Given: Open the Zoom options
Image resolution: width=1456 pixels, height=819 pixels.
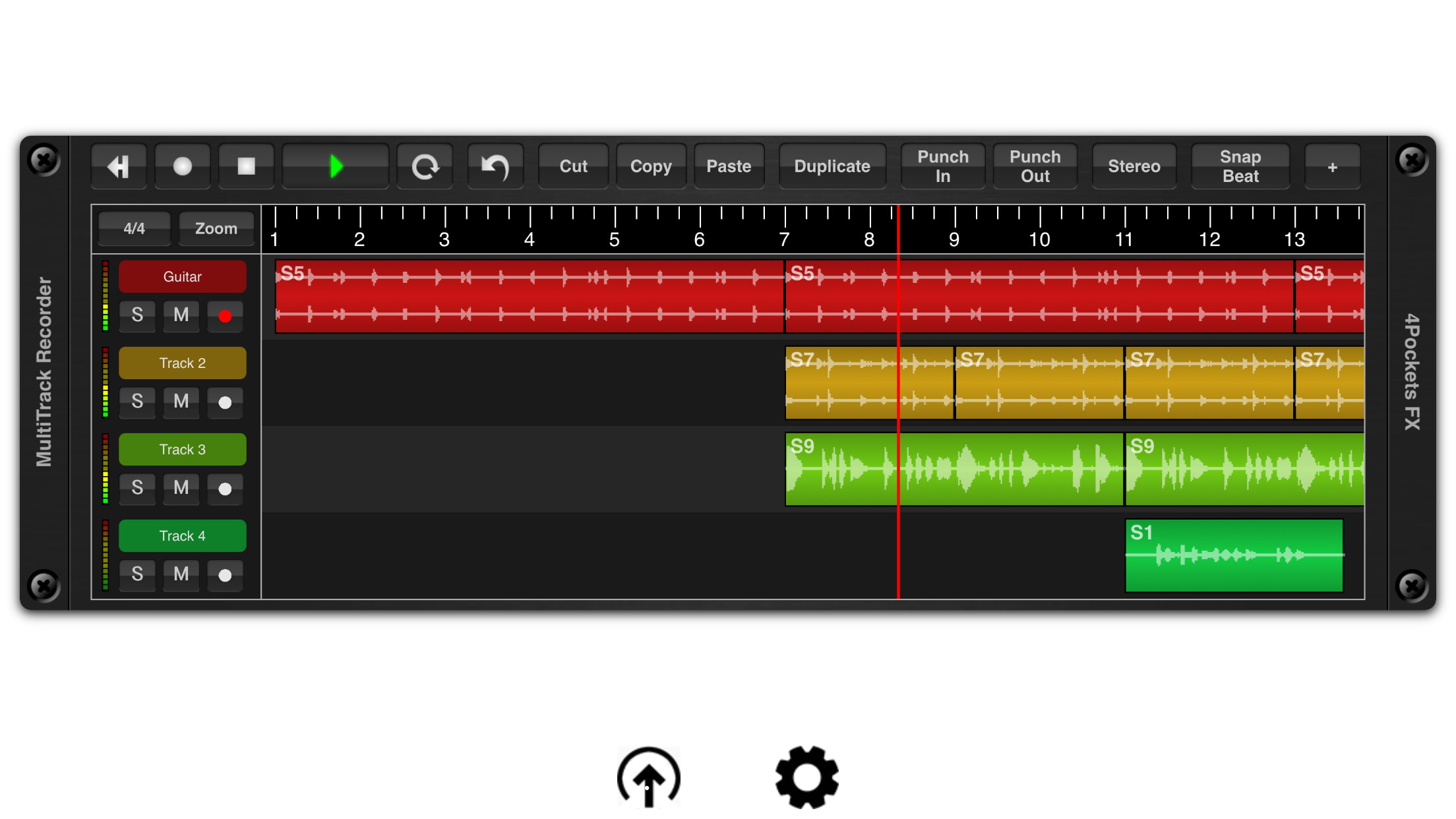Looking at the screenshot, I should [216, 228].
